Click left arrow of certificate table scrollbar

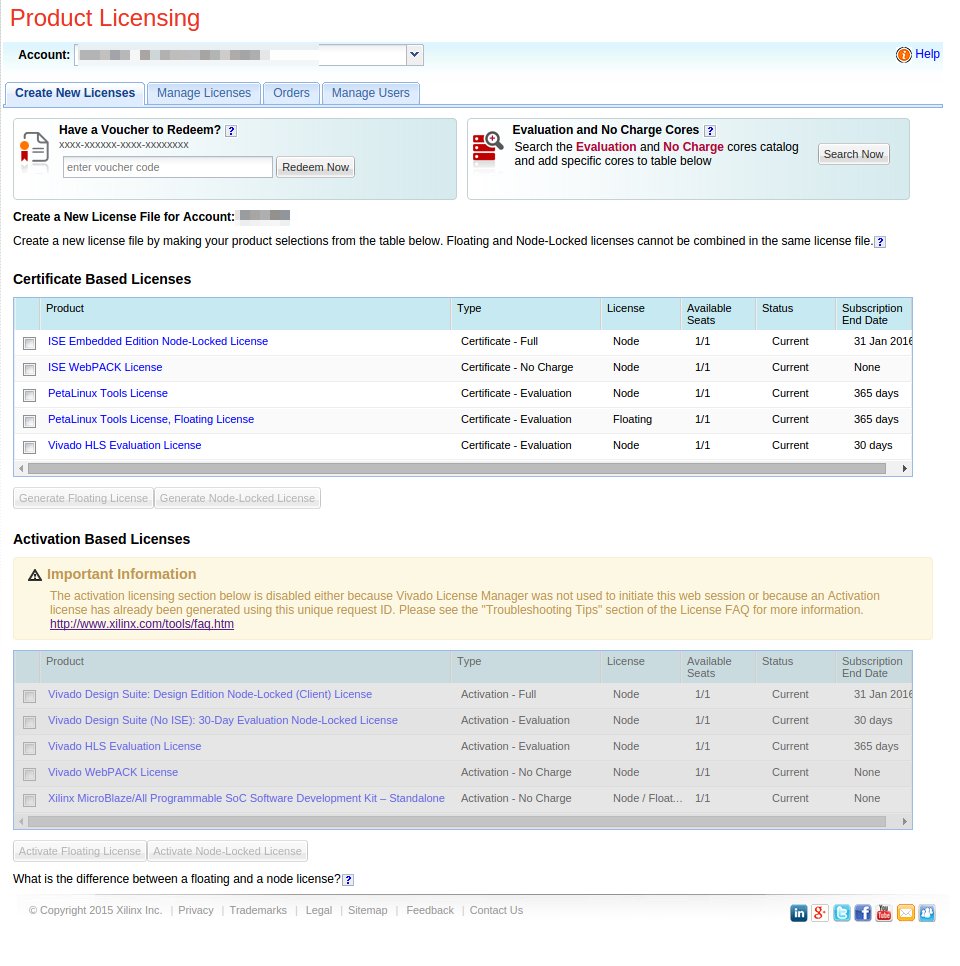click(x=22, y=468)
